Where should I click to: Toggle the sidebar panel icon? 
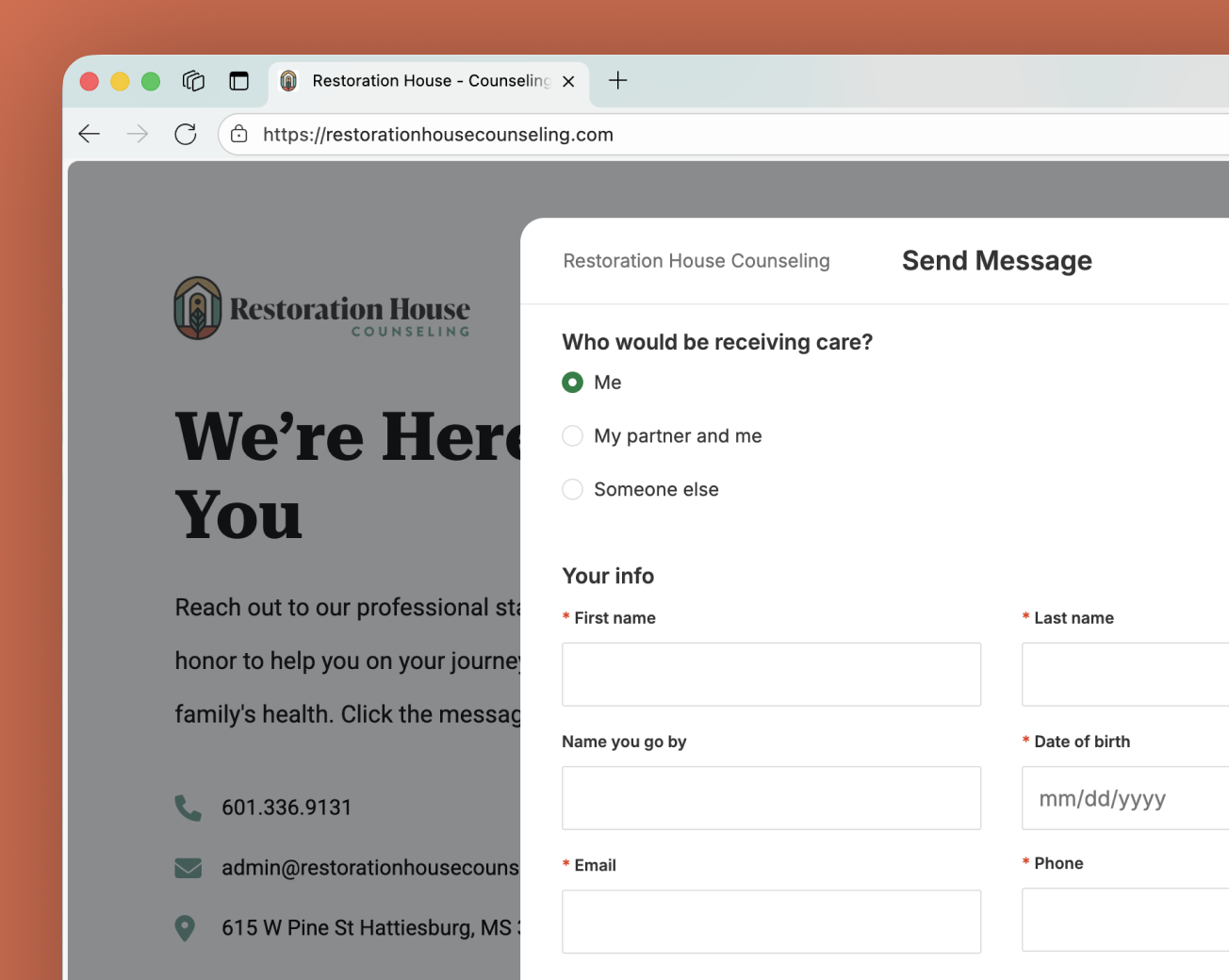pos(239,81)
